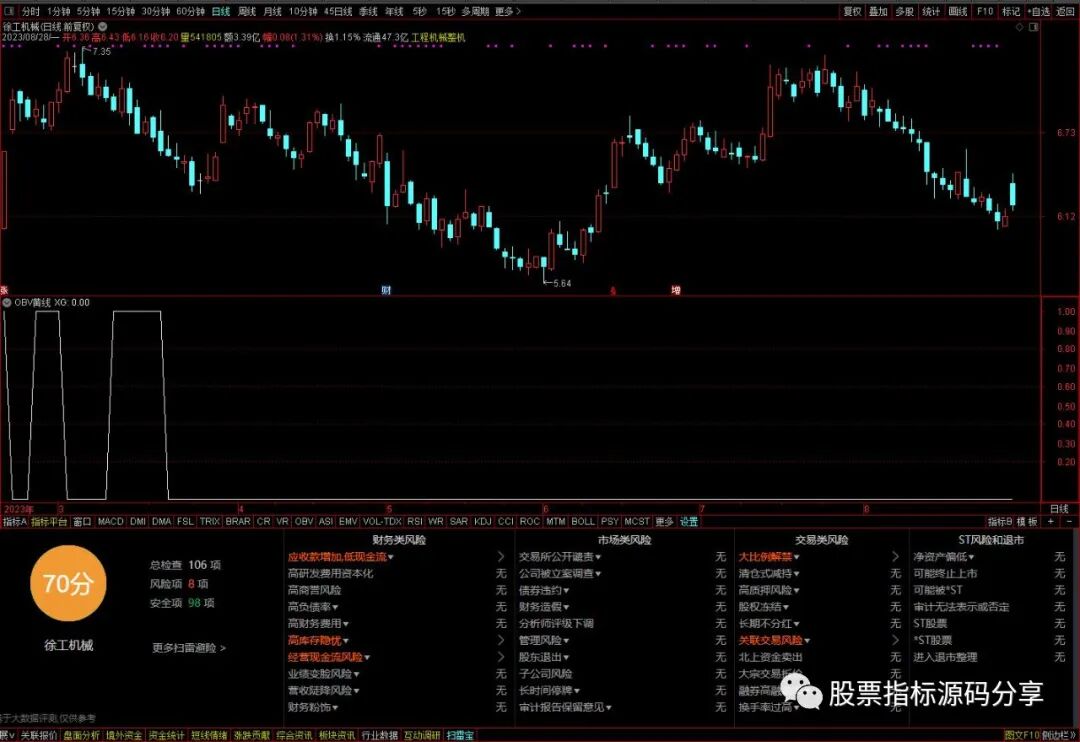
Task: Click the 财 marker on the chart
Action: pyautogui.click(x=386, y=291)
